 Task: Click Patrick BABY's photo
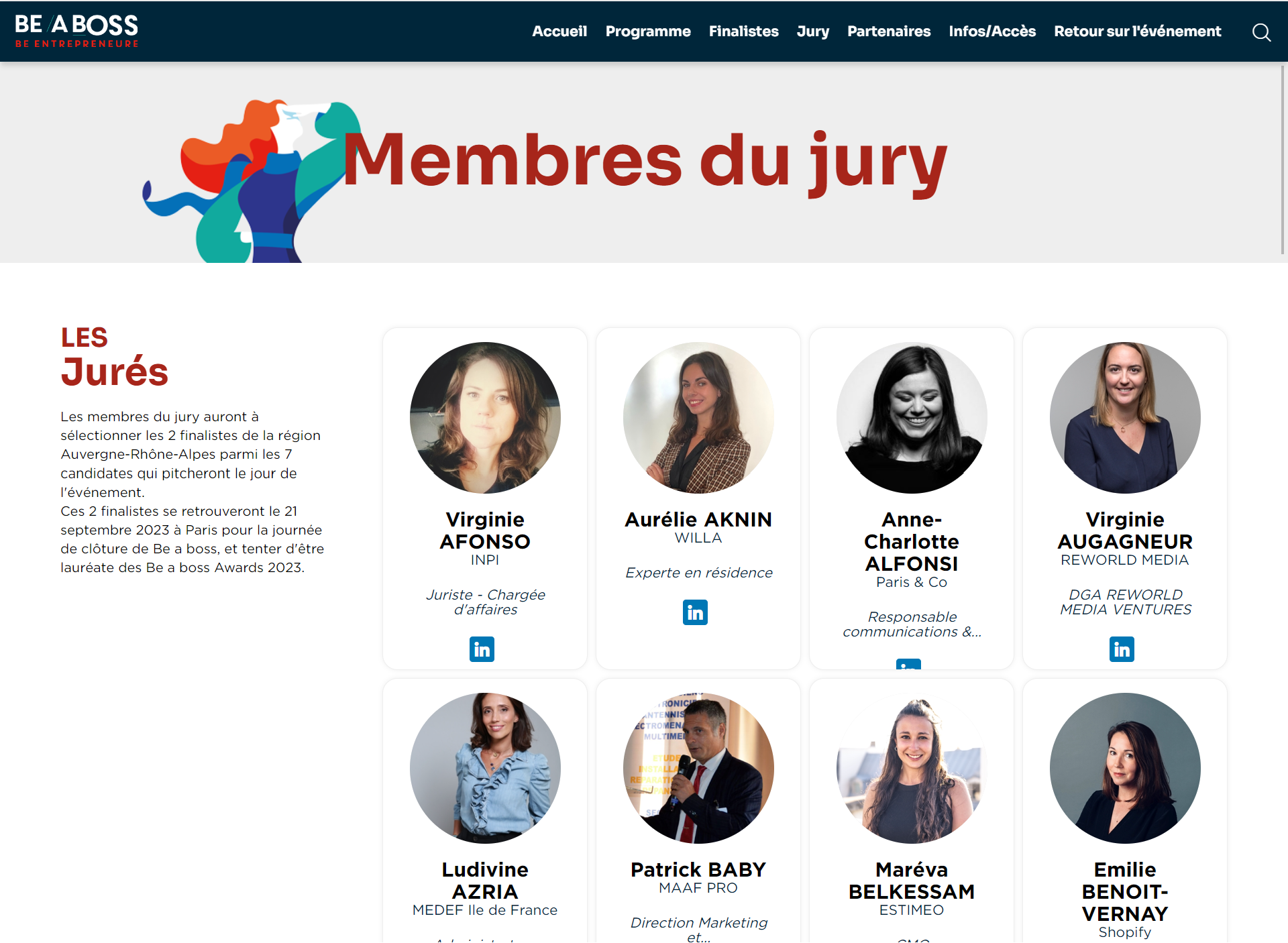698,768
